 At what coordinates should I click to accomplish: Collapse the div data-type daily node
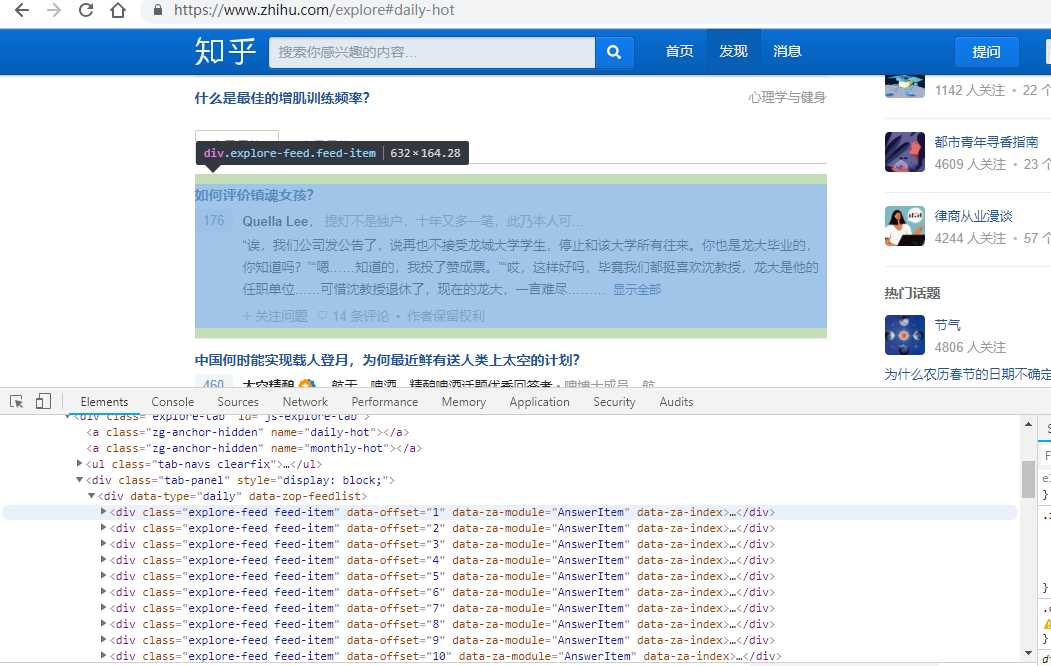[x=92, y=496]
